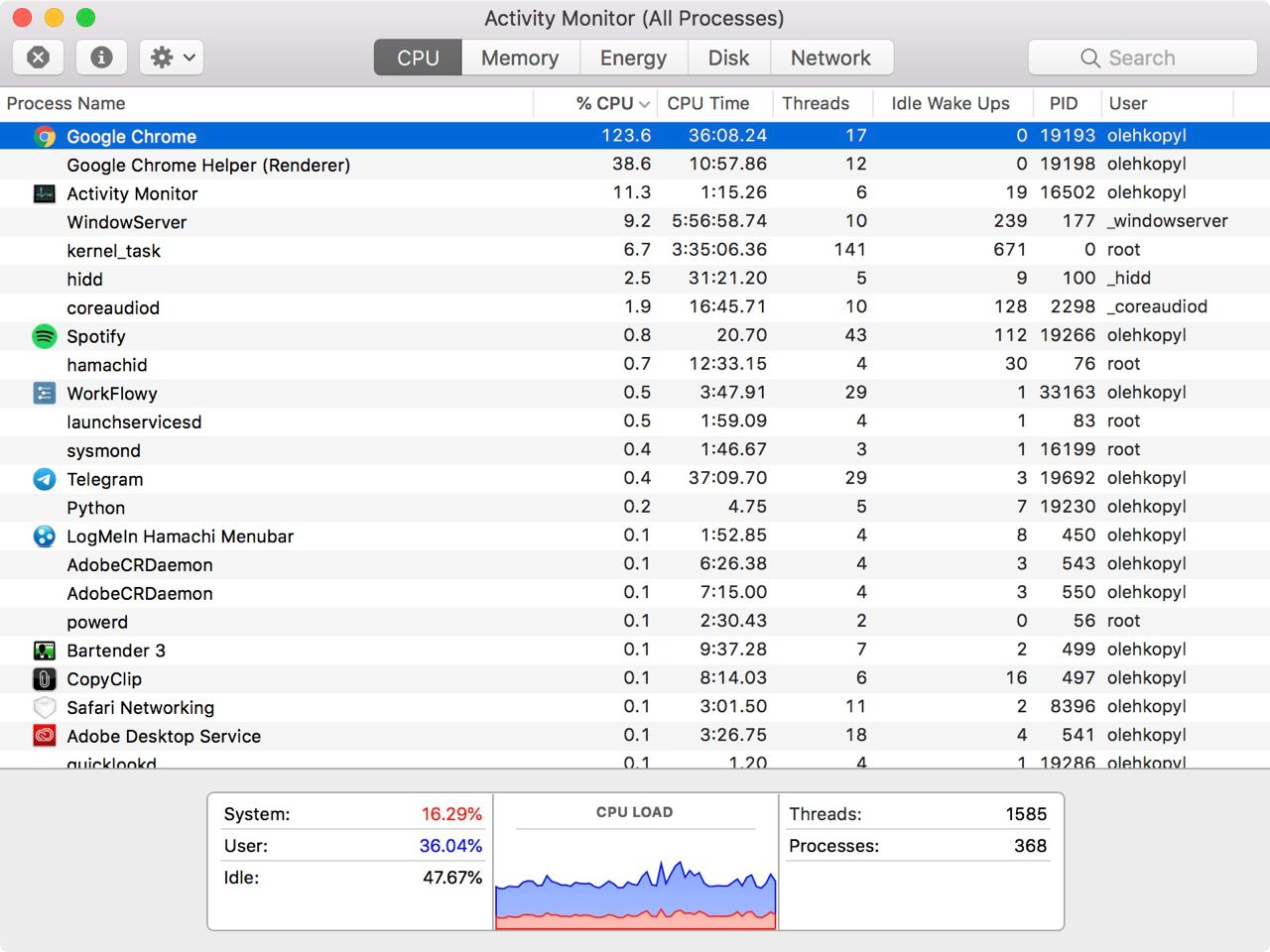1270x952 pixels.
Task: Select the hidd process
Action: pos(635,279)
